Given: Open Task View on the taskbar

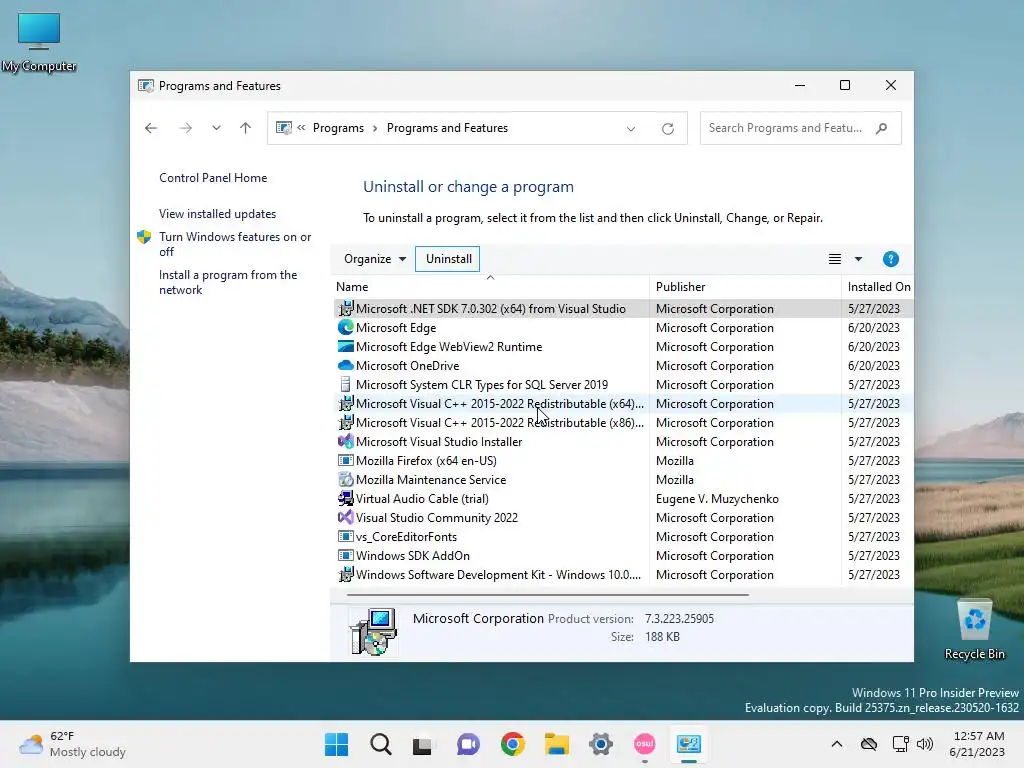Looking at the screenshot, I should 423,744.
